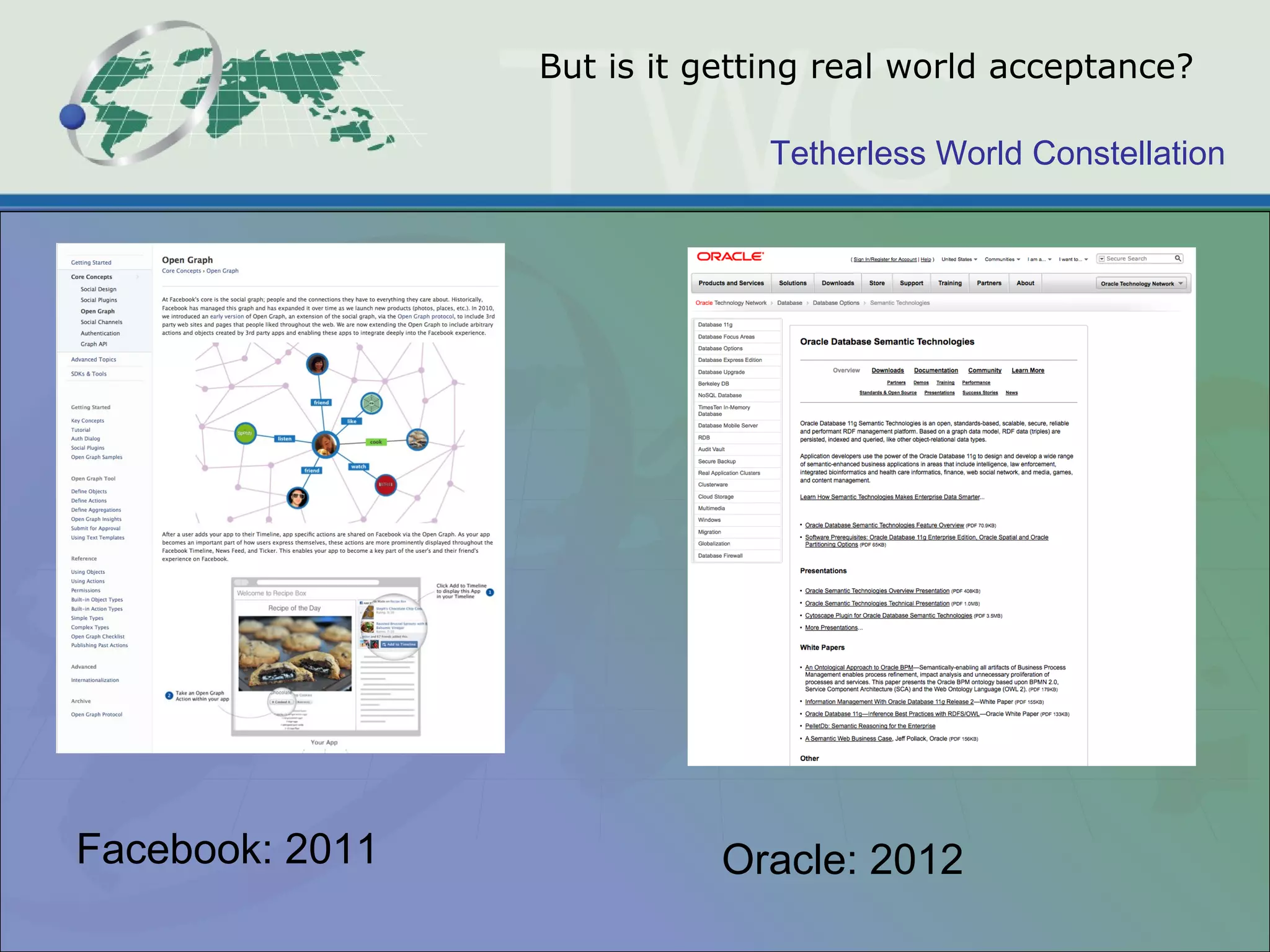Click numbered marker 1 beside Add to Timeline

click(490, 593)
